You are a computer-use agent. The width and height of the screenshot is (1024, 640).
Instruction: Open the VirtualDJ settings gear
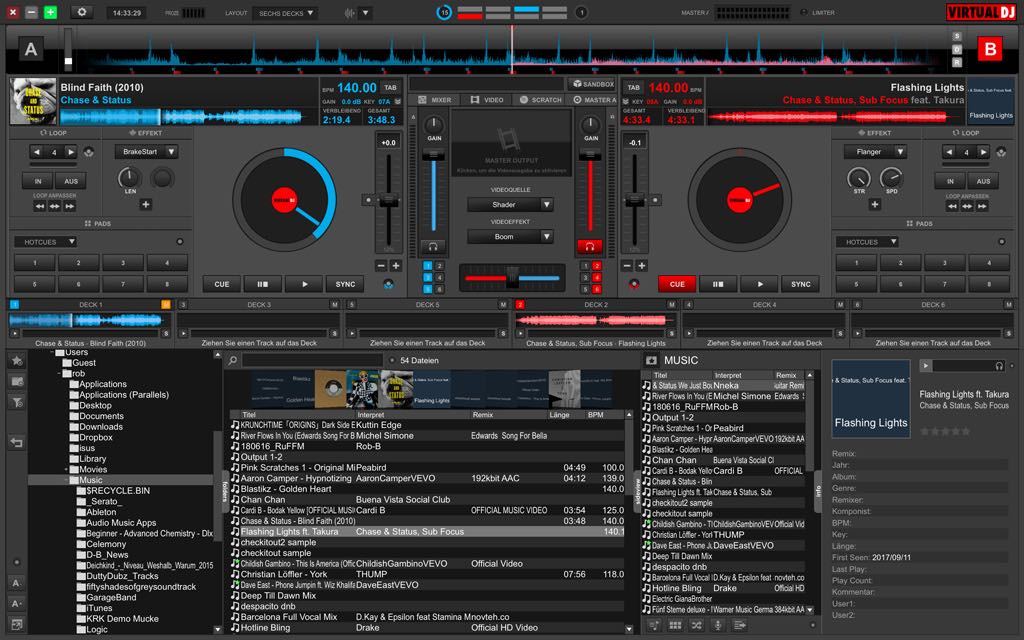(x=82, y=12)
